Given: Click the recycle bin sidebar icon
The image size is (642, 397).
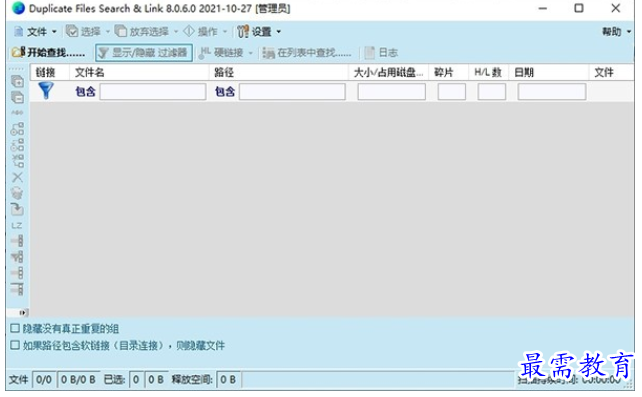Looking at the screenshot, I should (x=17, y=193).
